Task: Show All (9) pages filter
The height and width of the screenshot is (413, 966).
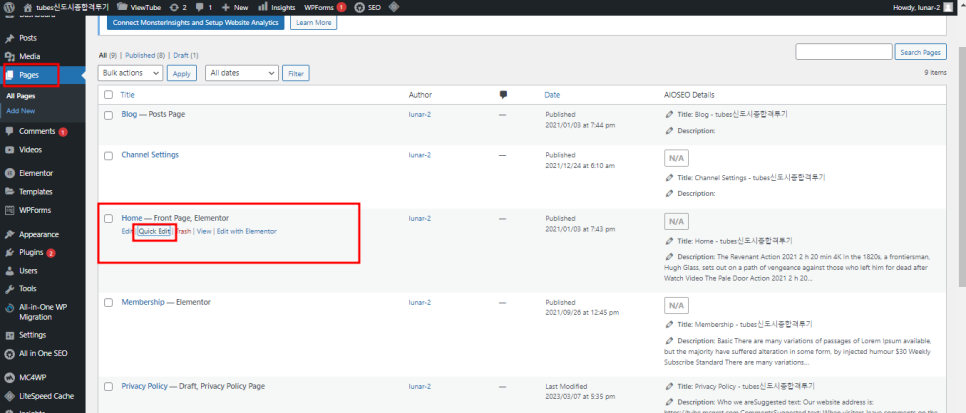Action: 108,55
